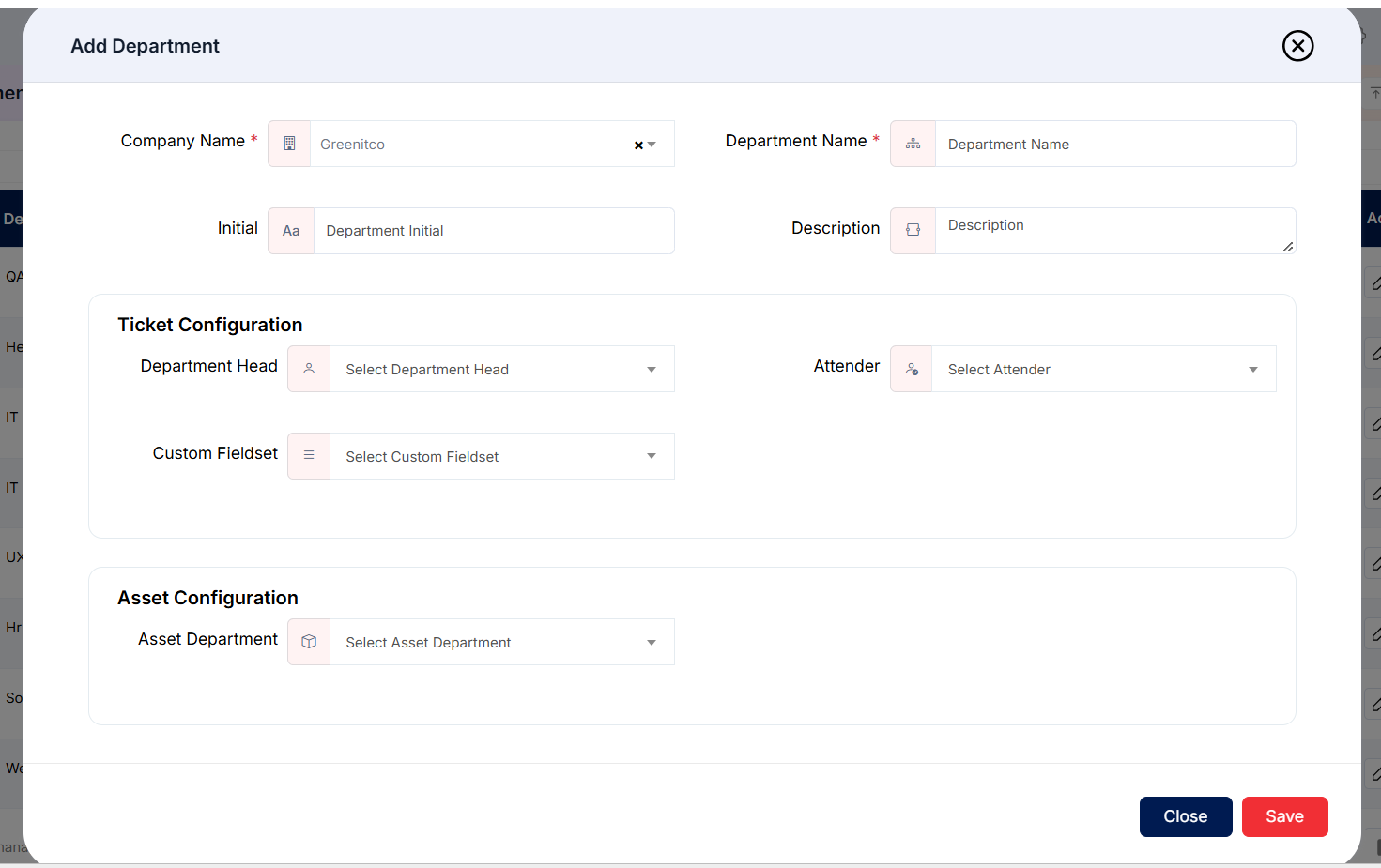Viewport: 1381px width, 868px height.
Task: Click the Aa icon beside Initial field
Action: 291,231
